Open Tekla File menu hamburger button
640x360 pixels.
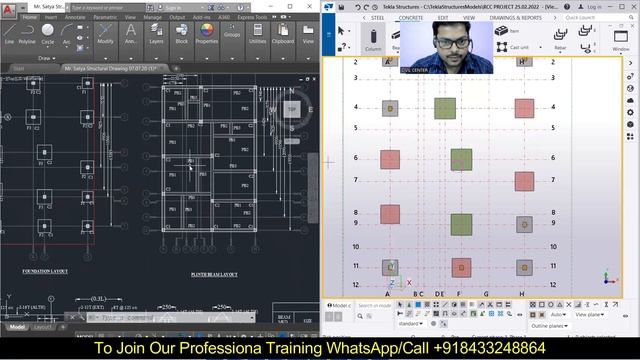(329, 34)
